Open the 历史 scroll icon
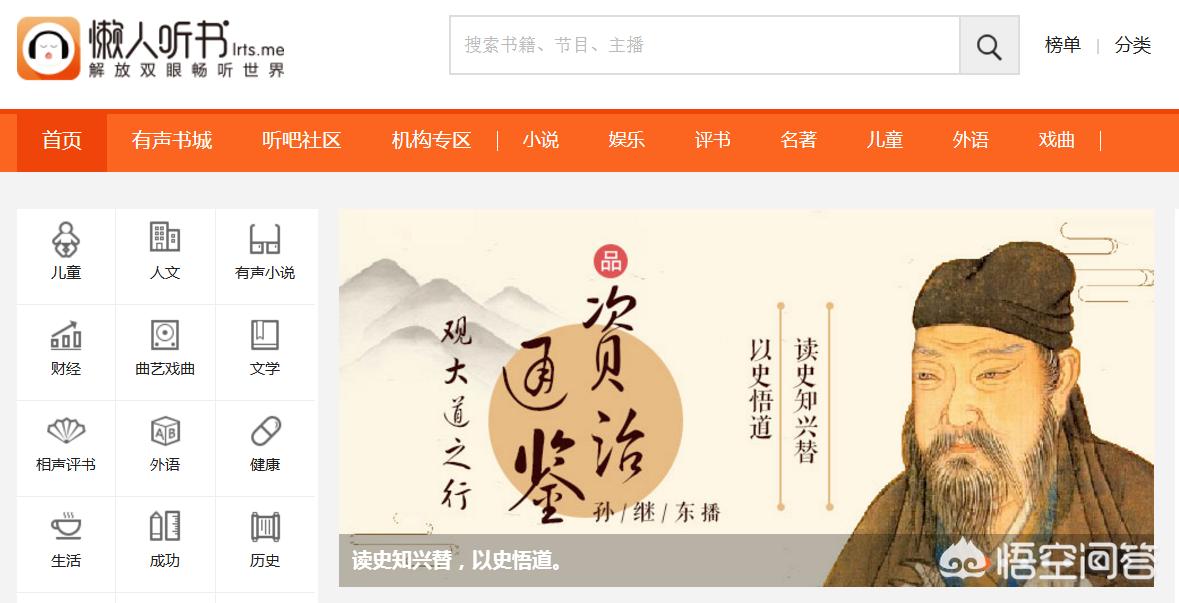This screenshot has height=603, width=1179. [x=265, y=527]
